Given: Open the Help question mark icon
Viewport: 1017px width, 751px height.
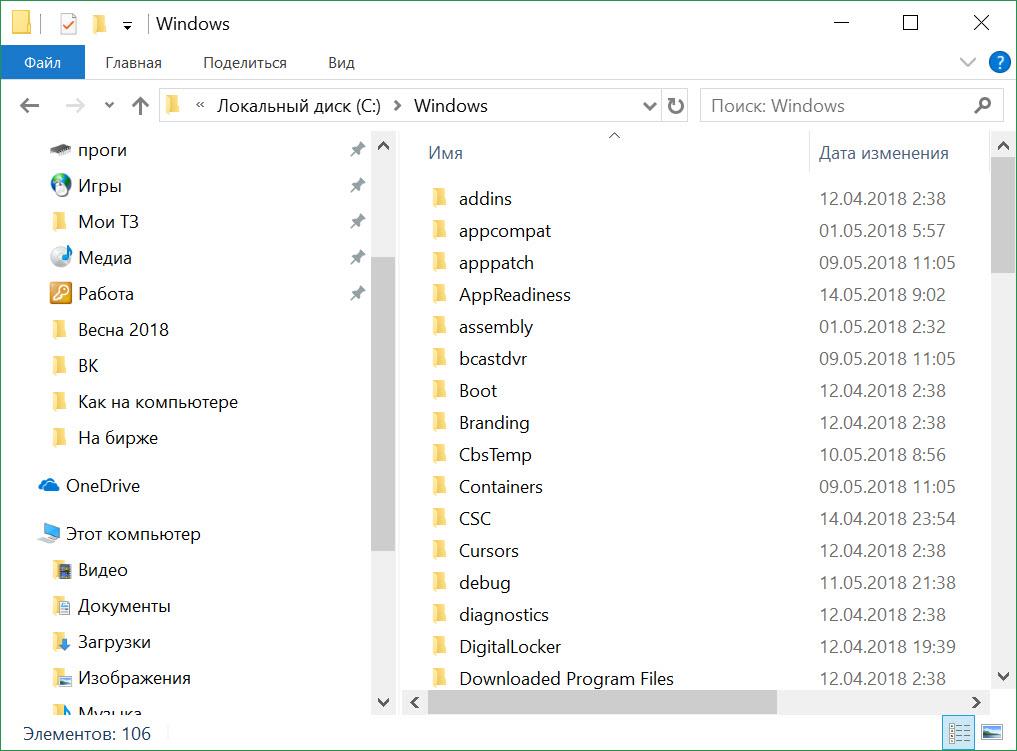Looking at the screenshot, I should pyautogui.click(x=999, y=62).
